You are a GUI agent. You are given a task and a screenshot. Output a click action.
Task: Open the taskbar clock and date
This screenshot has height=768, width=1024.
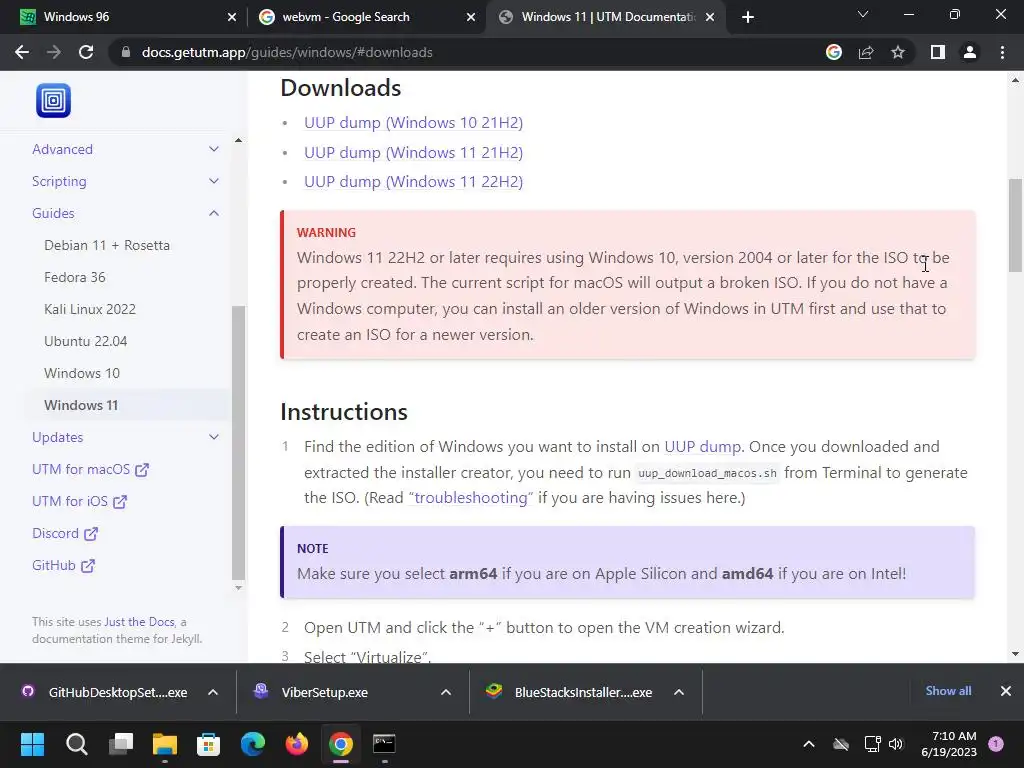click(x=949, y=744)
